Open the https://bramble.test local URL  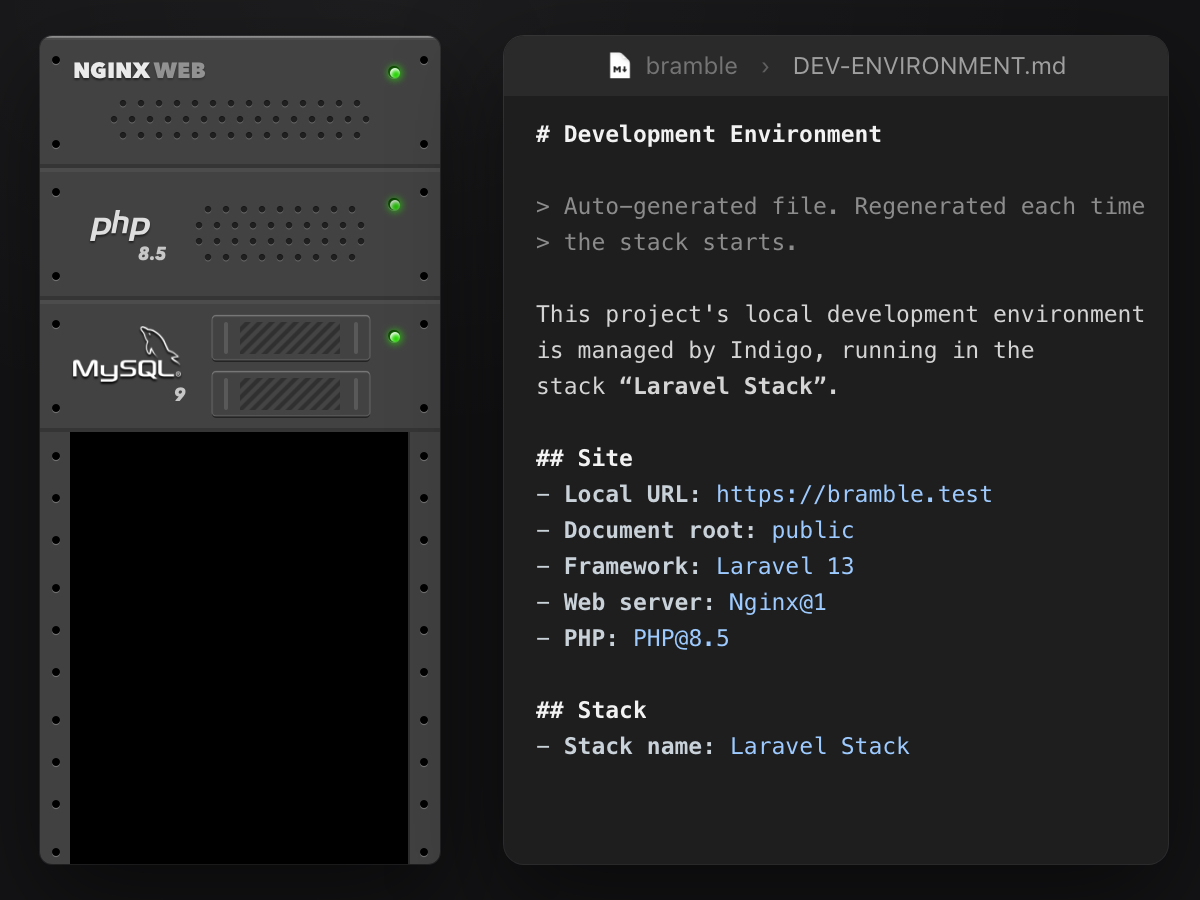(854, 494)
